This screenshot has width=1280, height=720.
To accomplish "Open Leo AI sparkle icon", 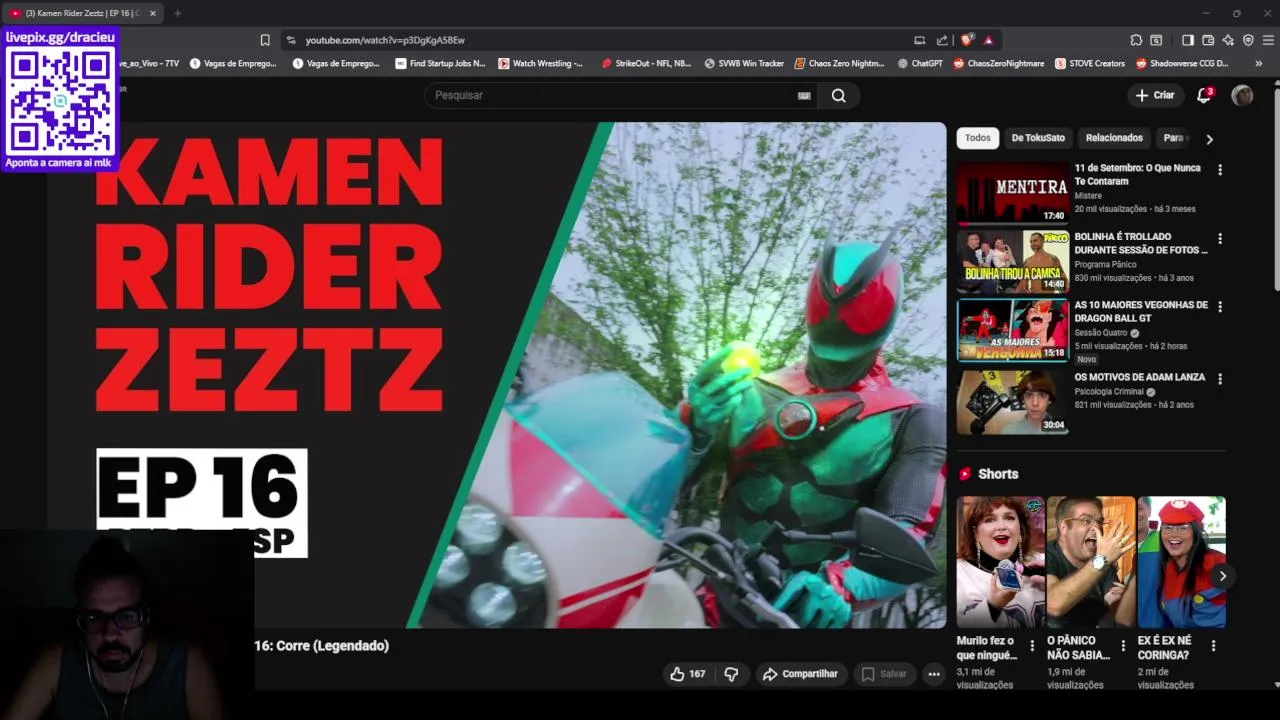I will [1228, 40].
